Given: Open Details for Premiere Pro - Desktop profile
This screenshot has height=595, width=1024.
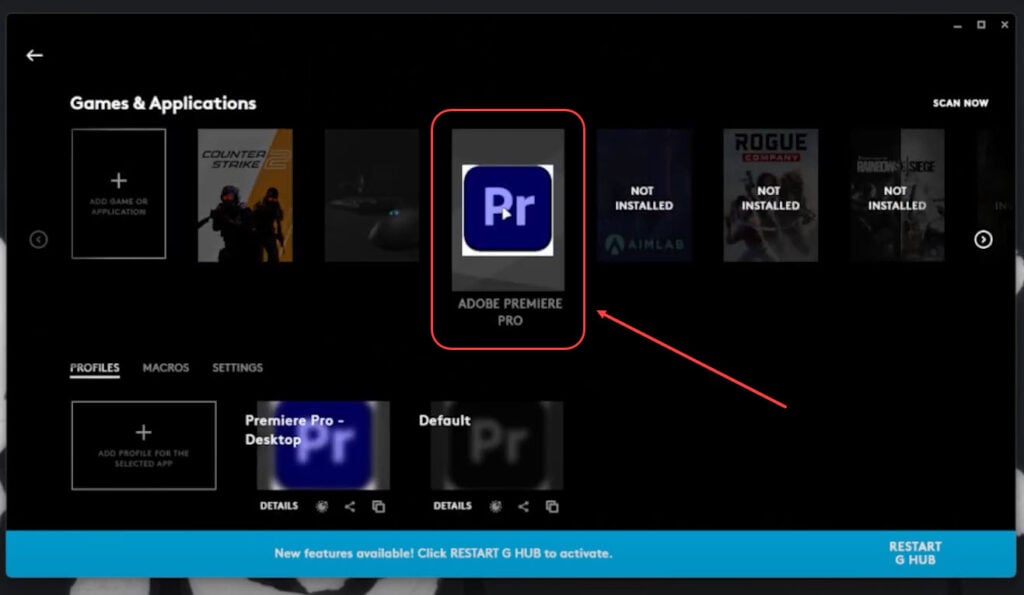Looking at the screenshot, I should (x=279, y=506).
